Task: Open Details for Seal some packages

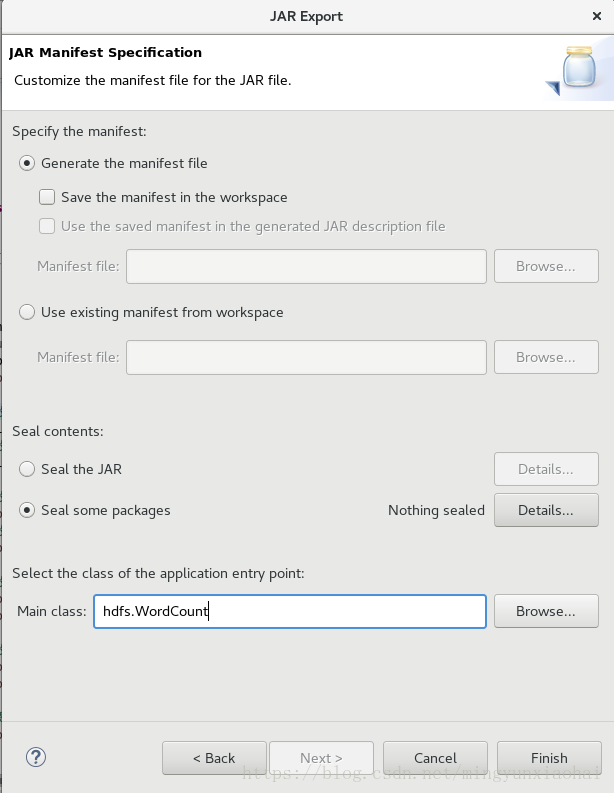Action: click(x=545, y=510)
